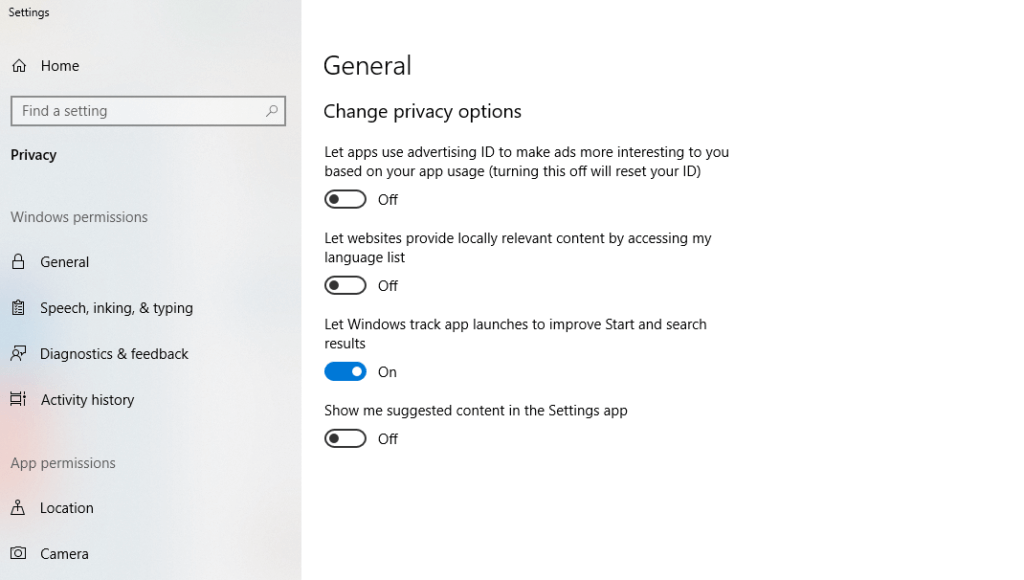Click the Diagnostics & feedback person icon
1024x580 pixels.
[16, 353]
